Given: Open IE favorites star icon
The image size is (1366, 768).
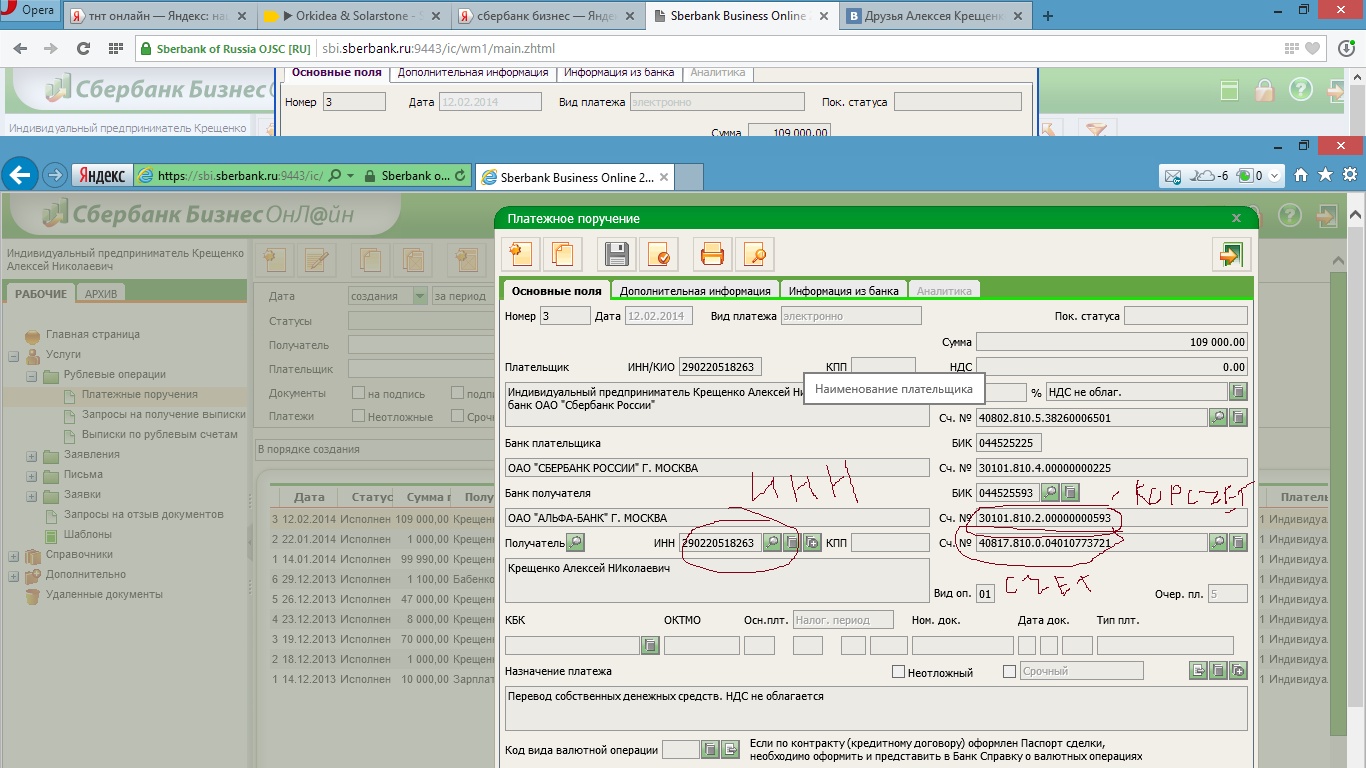Looking at the screenshot, I should pos(1325,175).
